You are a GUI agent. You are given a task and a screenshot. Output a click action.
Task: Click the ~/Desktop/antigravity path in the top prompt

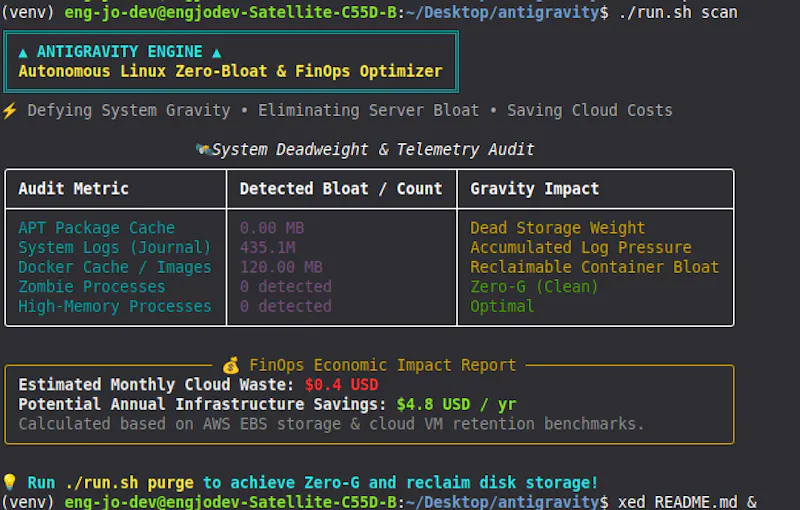pos(502,12)
